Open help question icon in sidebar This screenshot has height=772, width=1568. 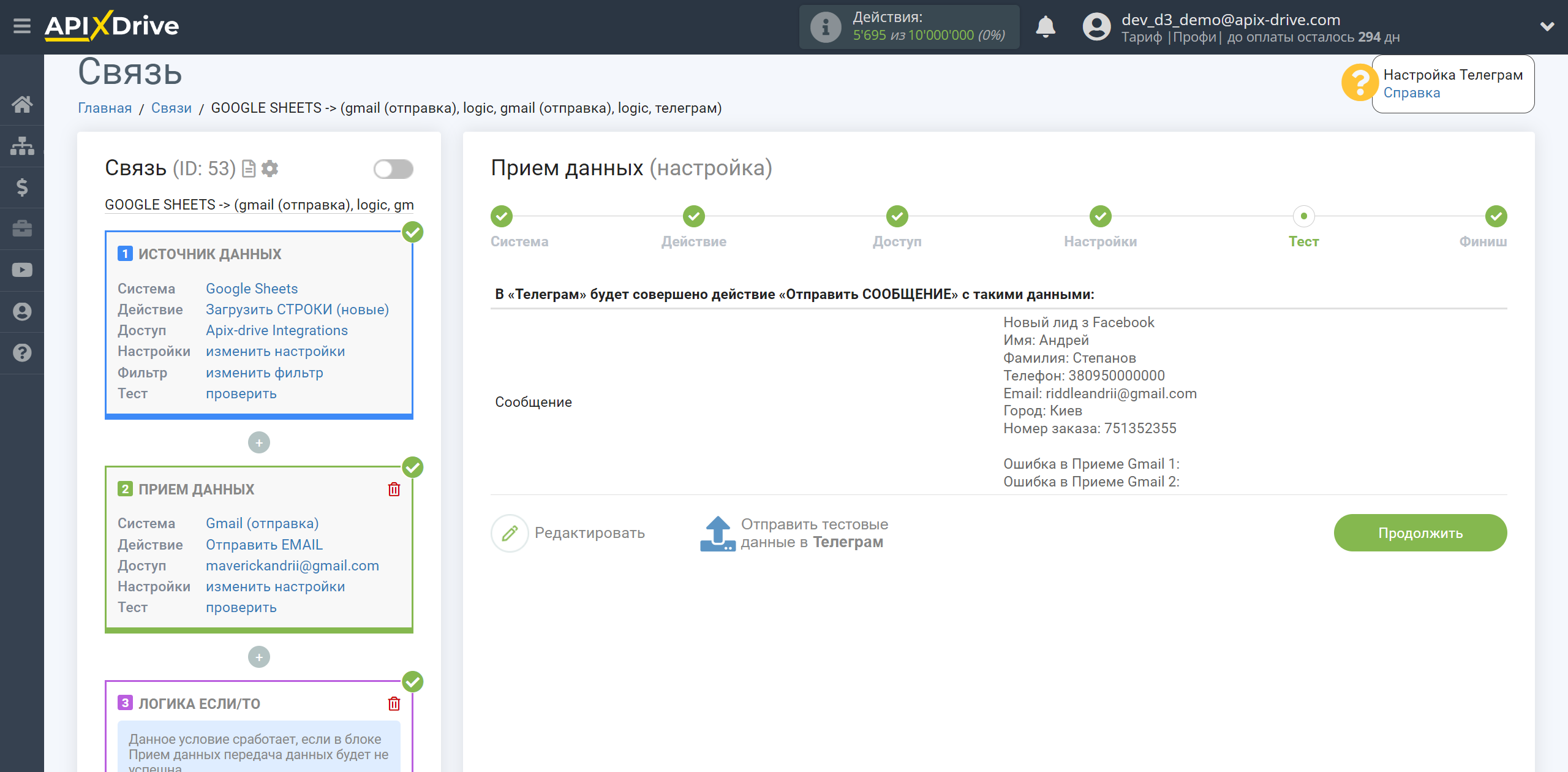[22, 353]
